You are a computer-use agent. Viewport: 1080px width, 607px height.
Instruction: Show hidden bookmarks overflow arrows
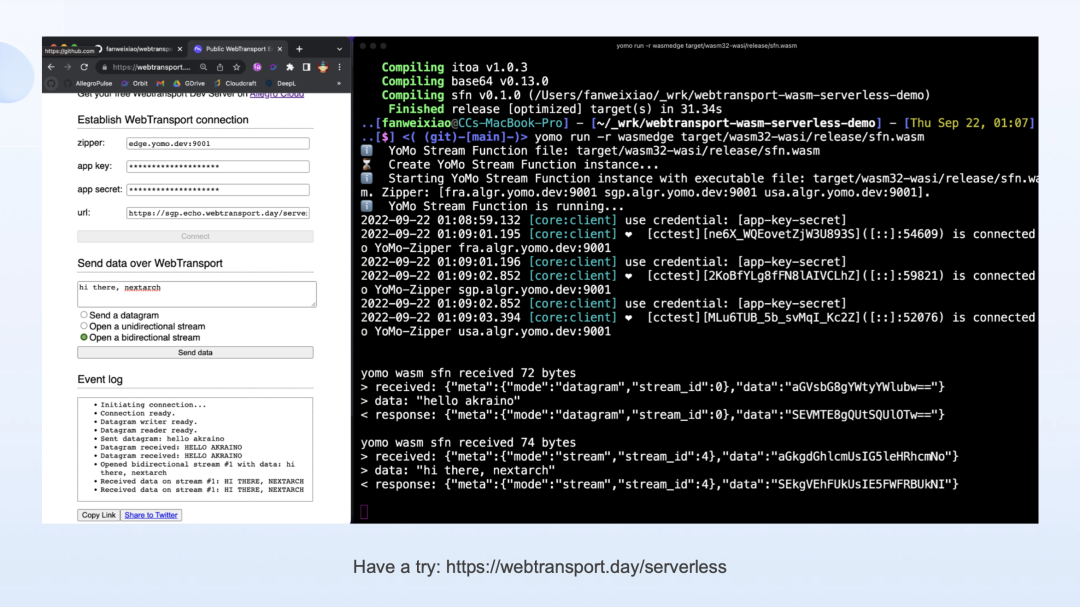pyautogui.click(x=338, y=83)
